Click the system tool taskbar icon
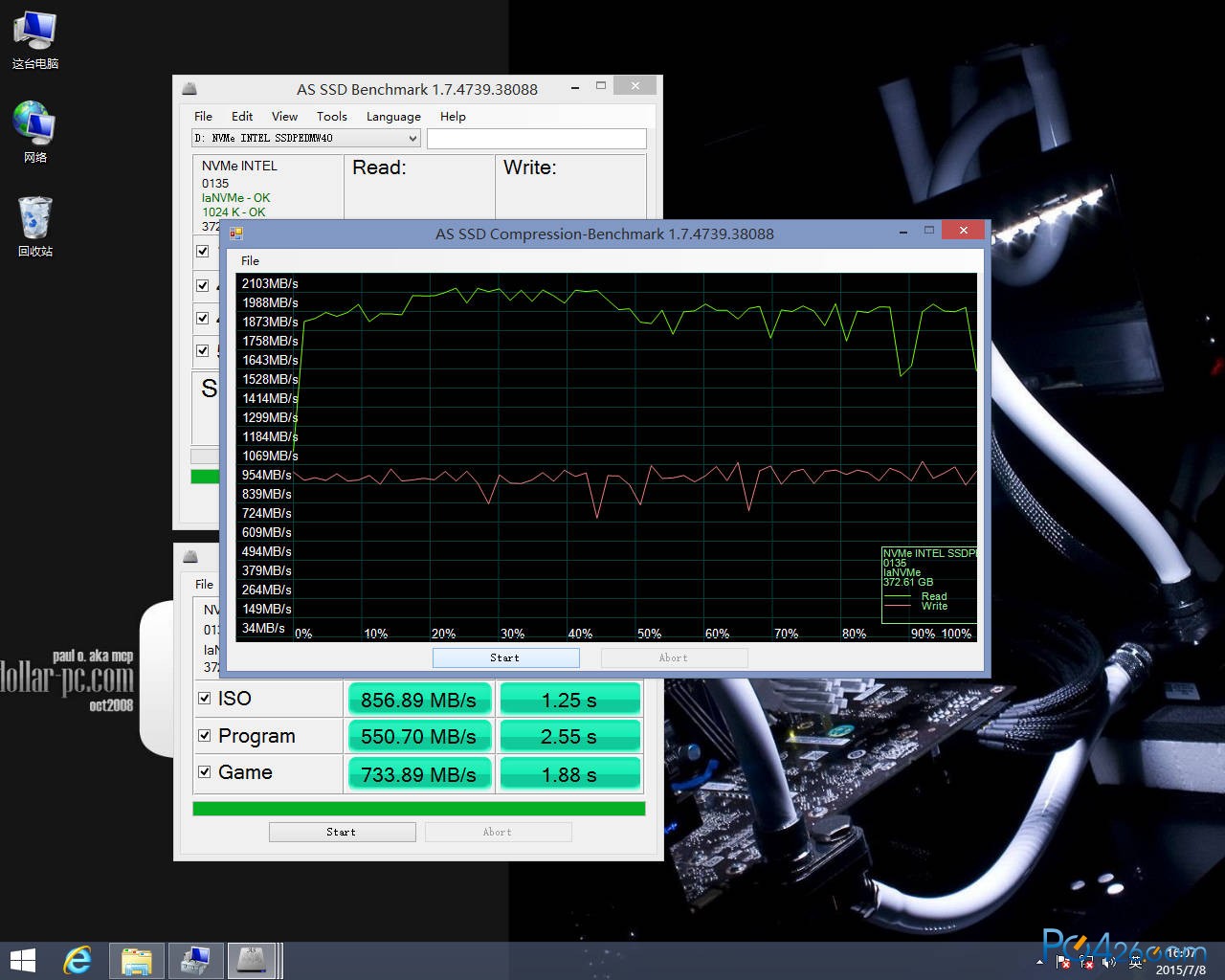 pos(195,961)
